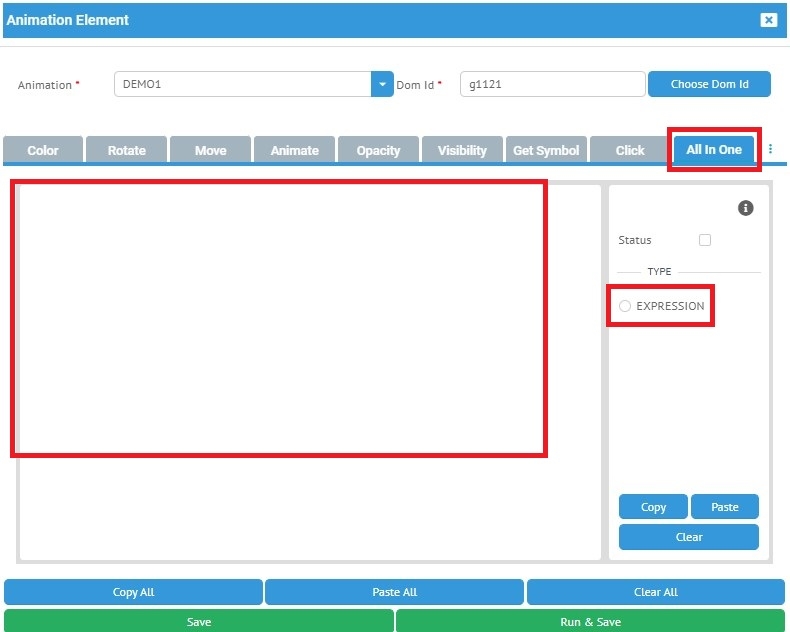Close the Animation Element dialog
This screenshot has width=790, height=632.
click(x=768, y=20)
